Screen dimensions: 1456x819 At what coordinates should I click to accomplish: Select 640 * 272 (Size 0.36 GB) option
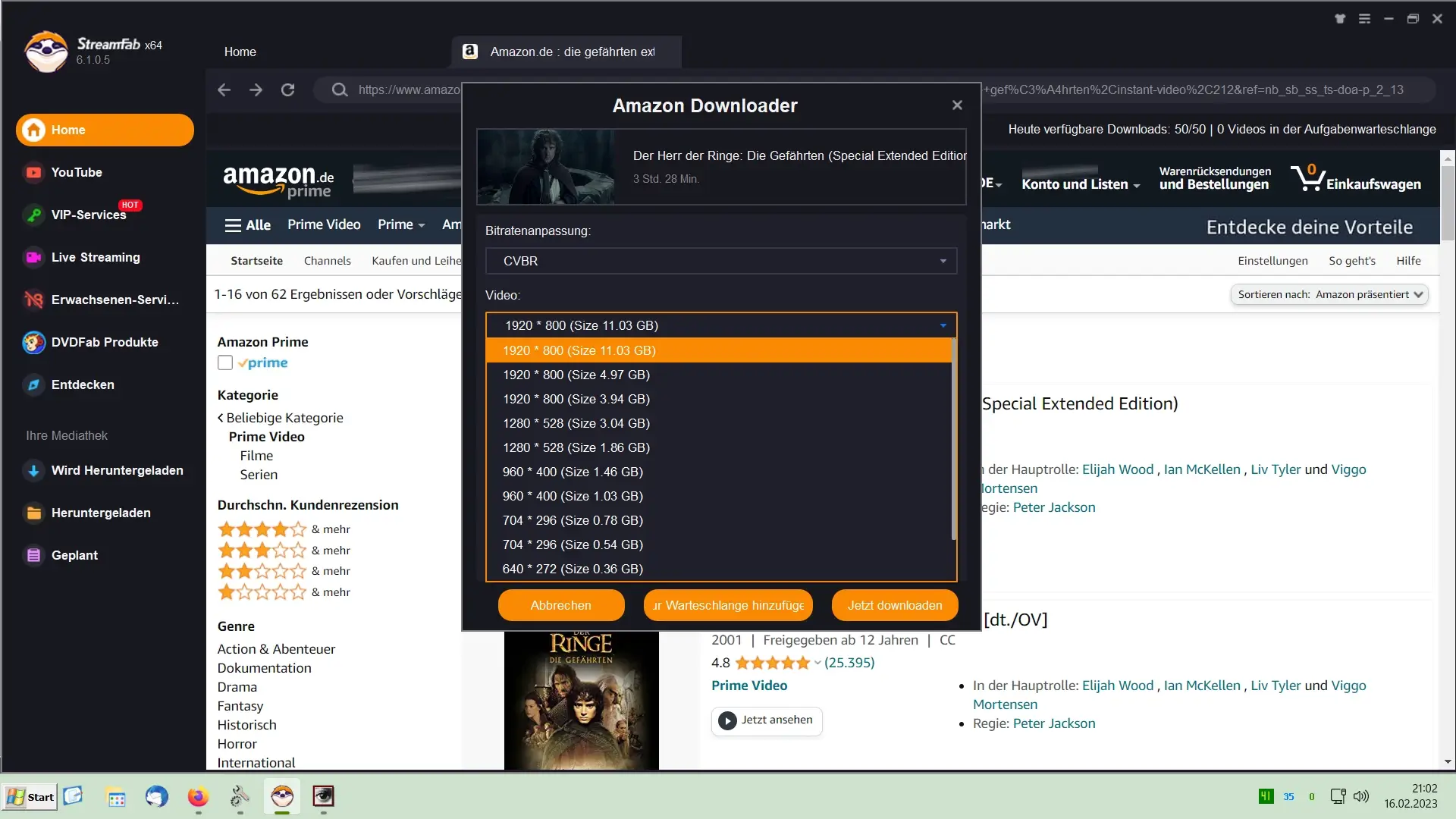[719, 569]
